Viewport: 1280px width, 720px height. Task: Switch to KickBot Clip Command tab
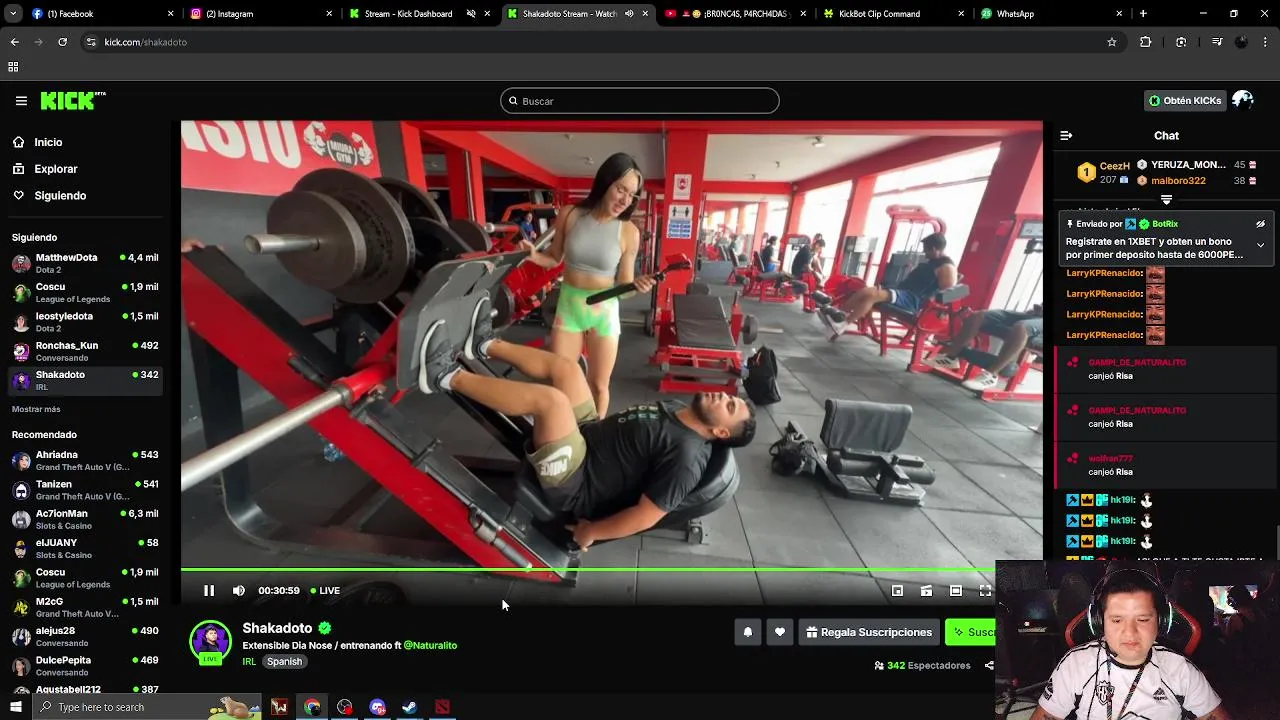click(895, 14)
